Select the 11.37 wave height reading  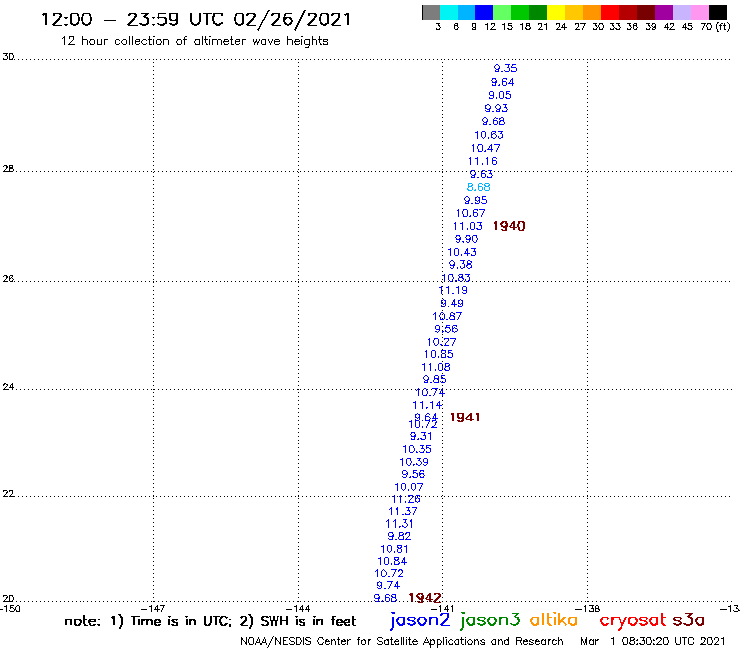403,511
